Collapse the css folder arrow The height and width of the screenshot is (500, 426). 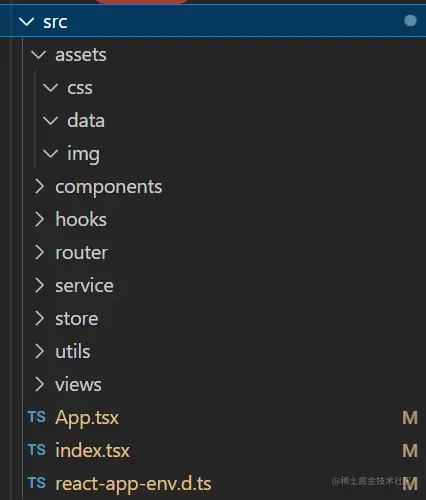pos(51,88)
